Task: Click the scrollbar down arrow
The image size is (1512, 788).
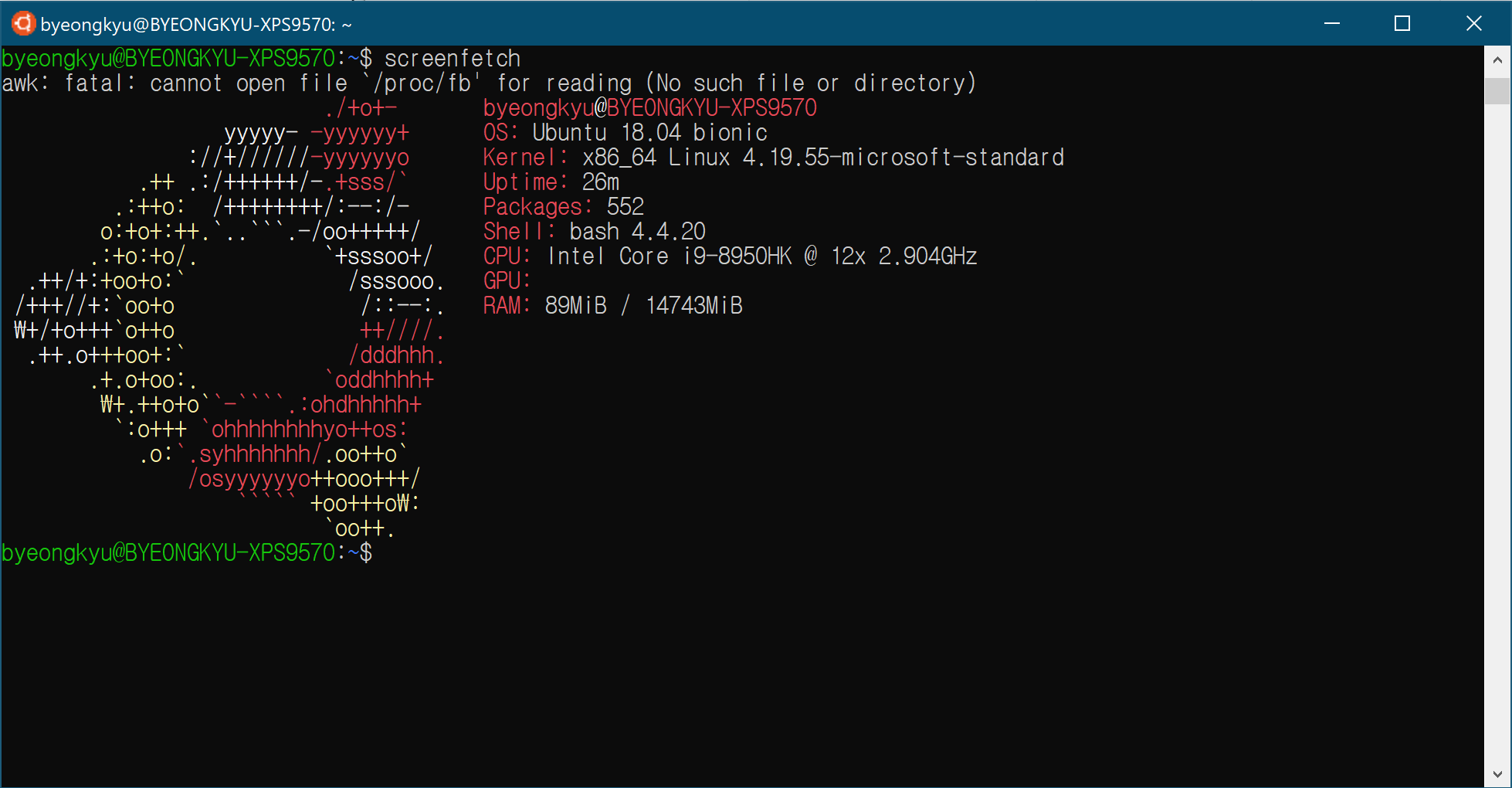Action: coord(1497,774)
